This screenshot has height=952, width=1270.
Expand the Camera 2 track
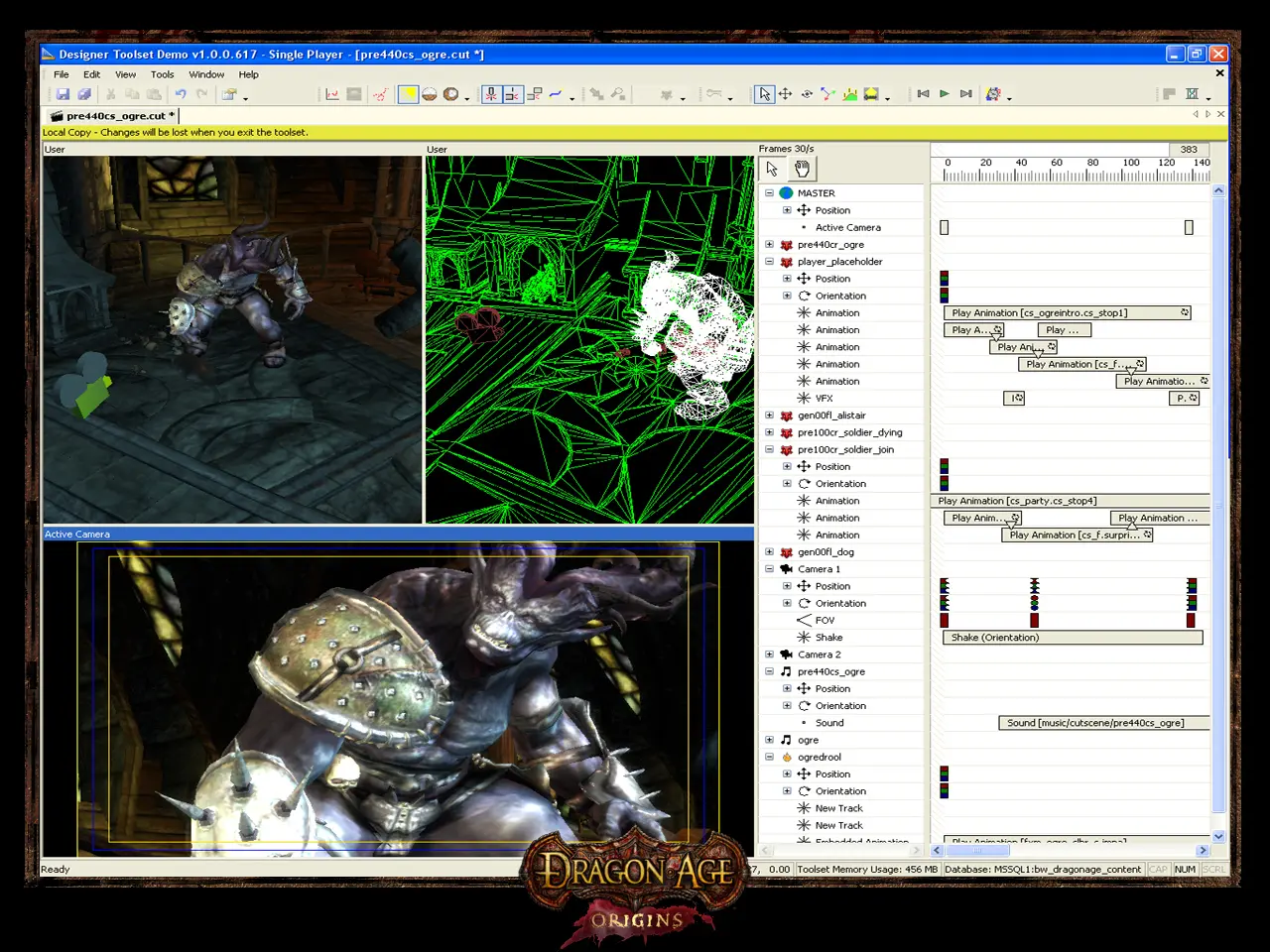point(769,654)
